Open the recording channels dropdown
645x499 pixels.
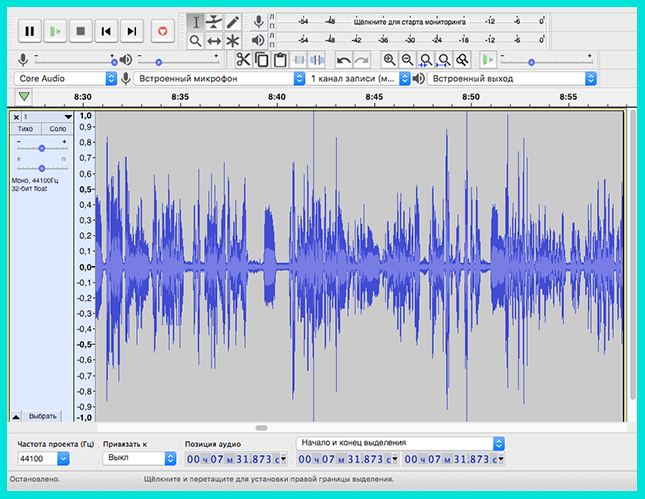[358, 78]
